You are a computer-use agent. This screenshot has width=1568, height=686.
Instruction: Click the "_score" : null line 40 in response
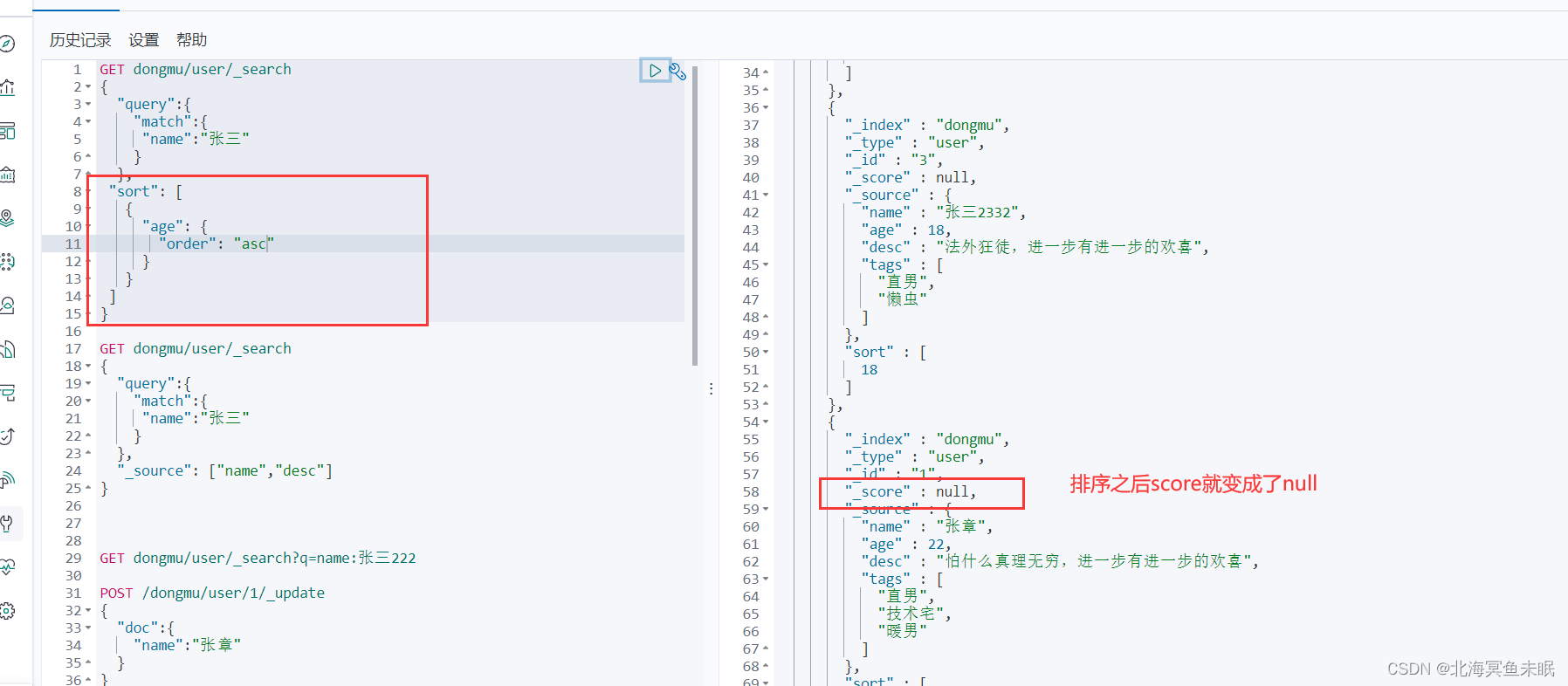(911, 178)
